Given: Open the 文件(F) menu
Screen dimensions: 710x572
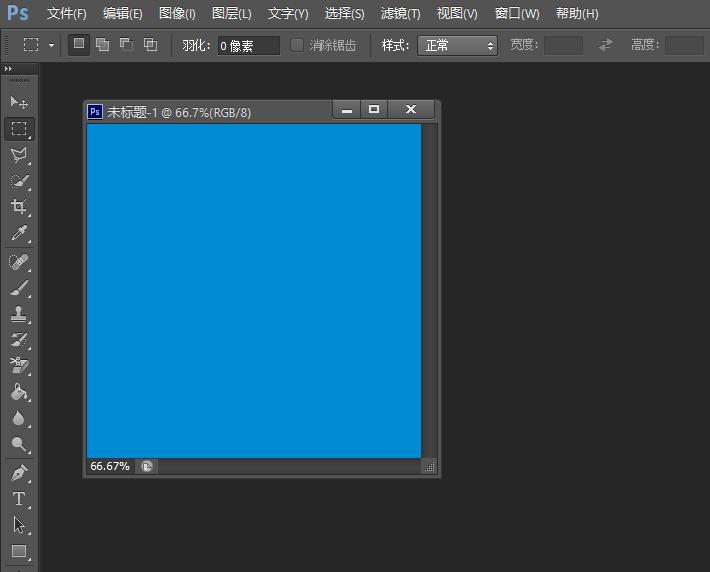Looking at the screenshot, I should [67, 14].
